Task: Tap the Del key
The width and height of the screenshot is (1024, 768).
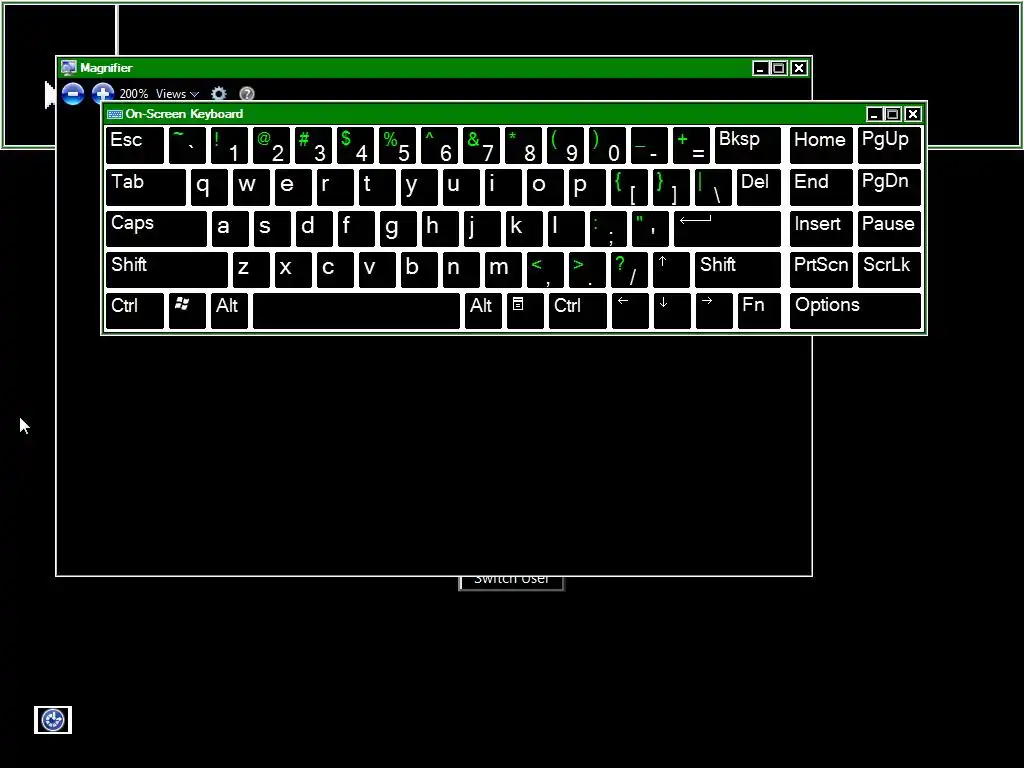Action: [x=758, y=187]
